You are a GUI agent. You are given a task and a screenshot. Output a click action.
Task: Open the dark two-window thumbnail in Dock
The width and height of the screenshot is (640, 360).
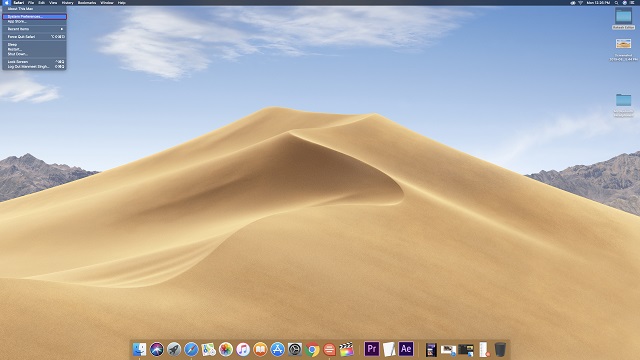click(x=466, y=350)
